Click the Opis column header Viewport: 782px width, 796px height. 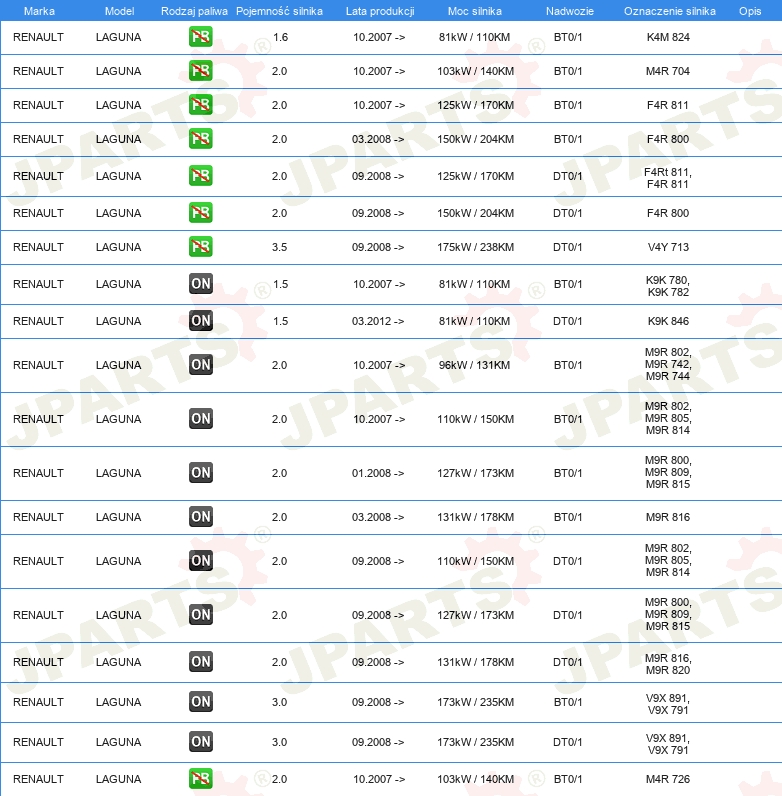[750, 11]
